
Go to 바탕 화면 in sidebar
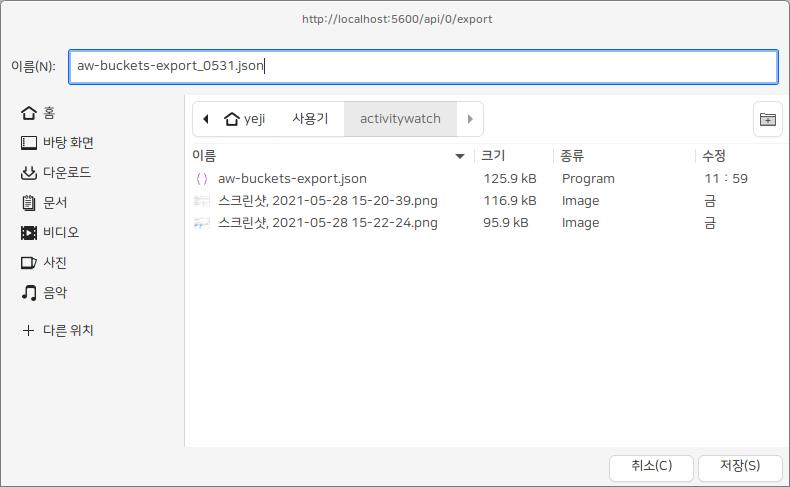(x=57, y=143)
